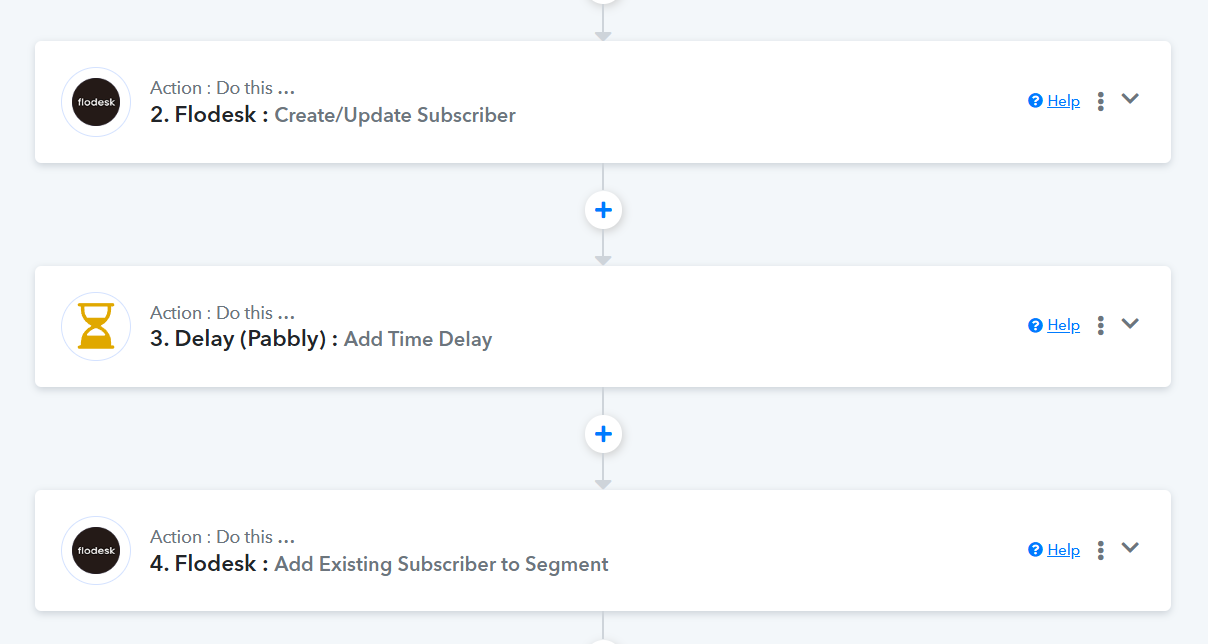Click the help question mark icon on step 4

[x=1035, y=550]
